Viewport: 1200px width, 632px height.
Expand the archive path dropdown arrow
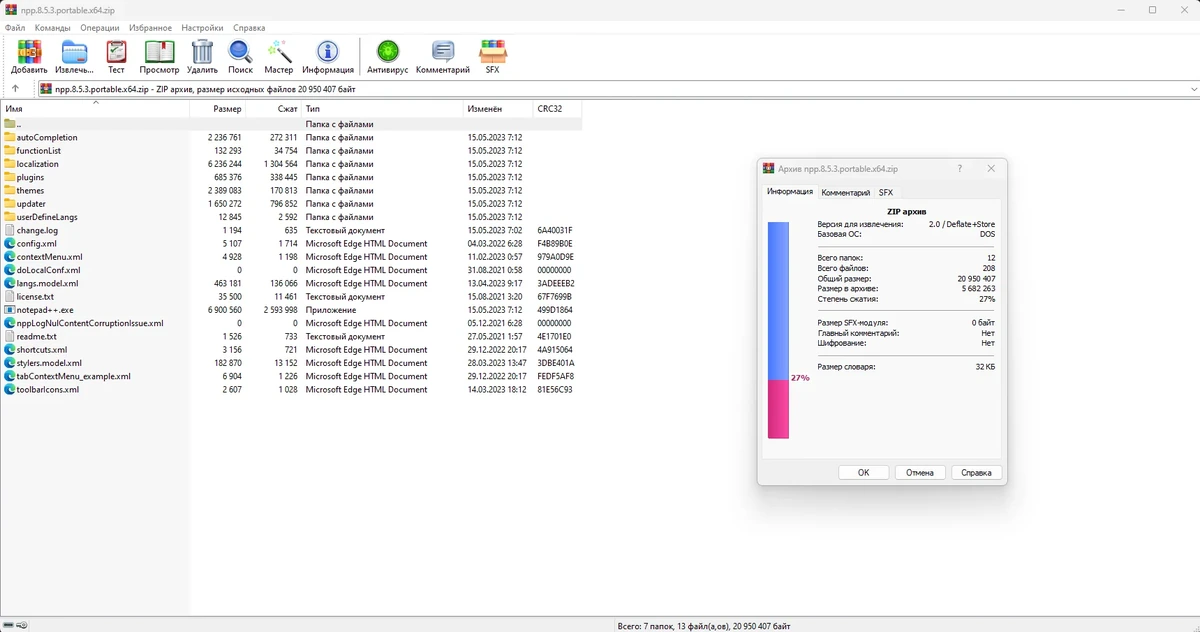[x=1193, y=89]
